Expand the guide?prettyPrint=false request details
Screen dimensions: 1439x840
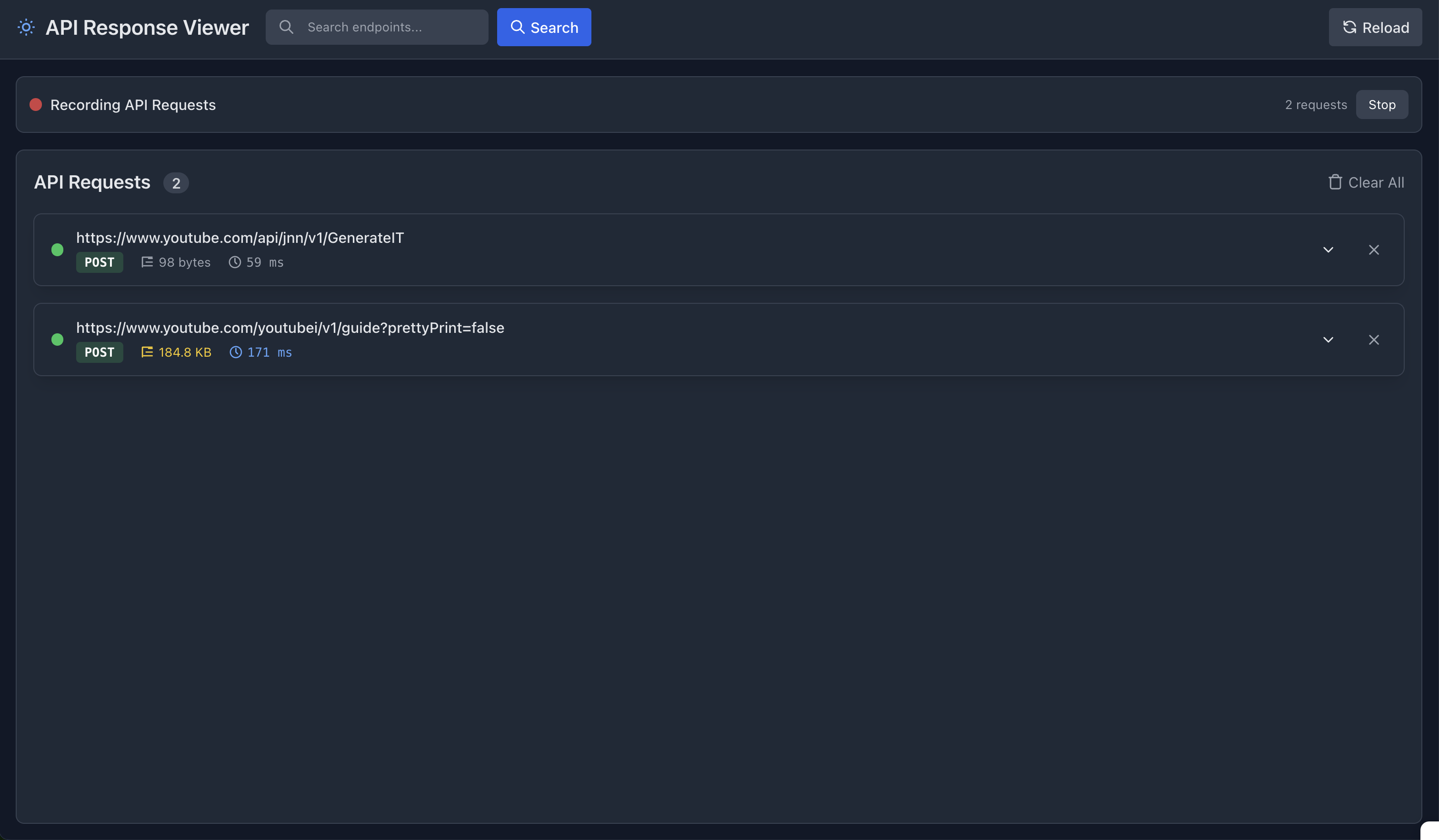pyautogui.click(x=1328, y=340)
